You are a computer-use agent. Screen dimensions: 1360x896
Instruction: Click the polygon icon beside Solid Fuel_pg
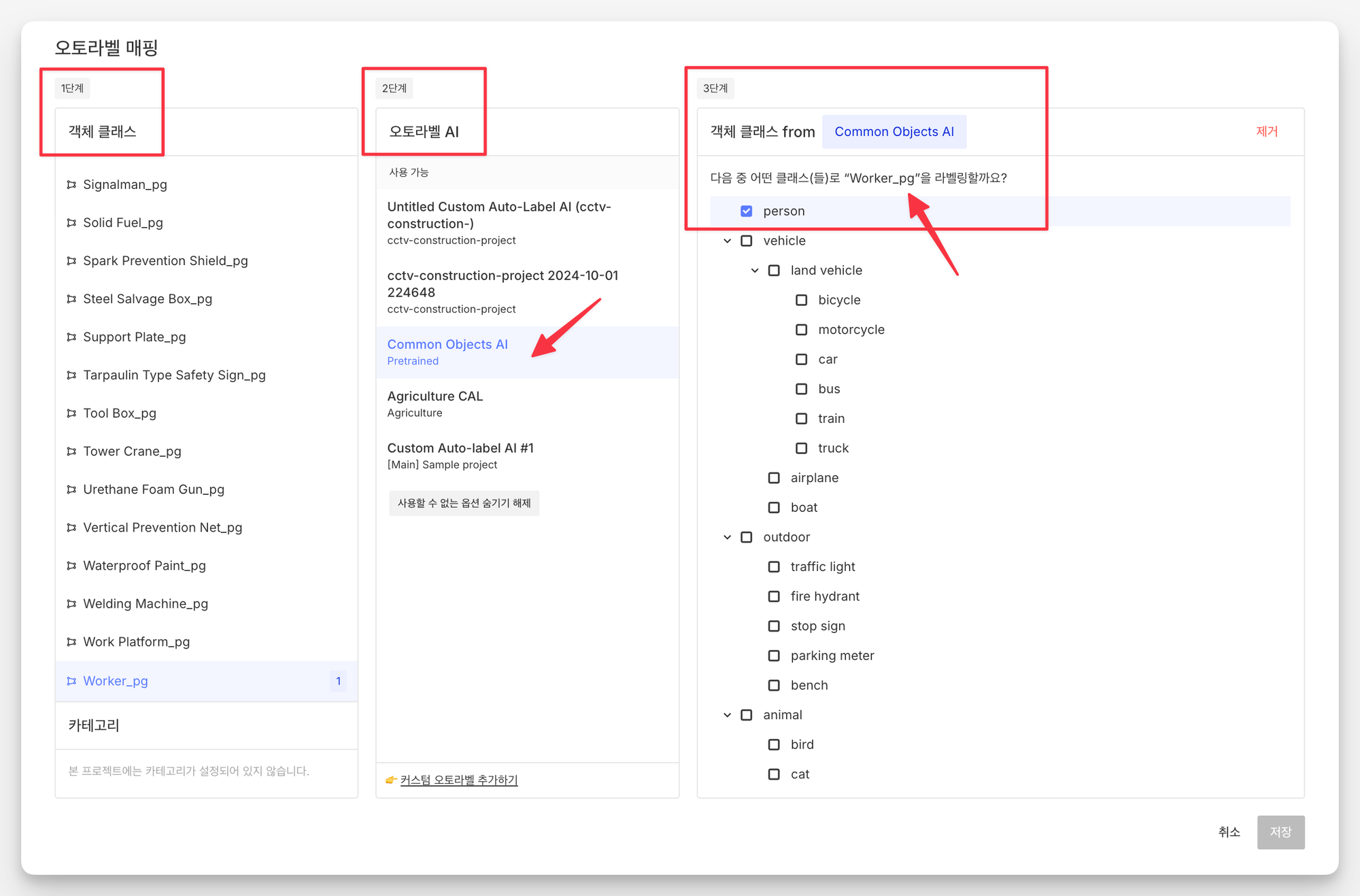(x=71, y=223)
